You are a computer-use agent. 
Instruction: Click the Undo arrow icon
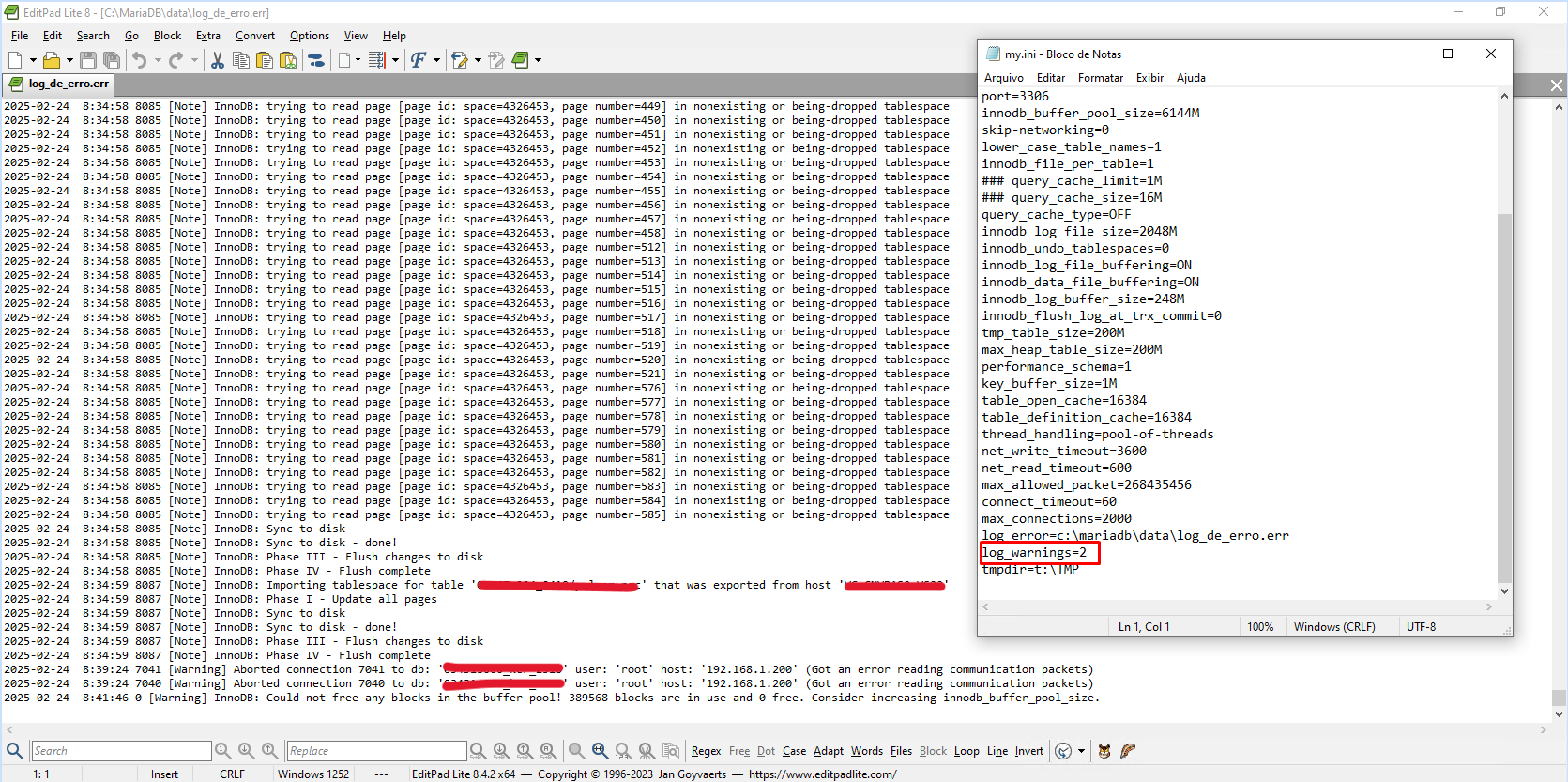tap(139, 60)
